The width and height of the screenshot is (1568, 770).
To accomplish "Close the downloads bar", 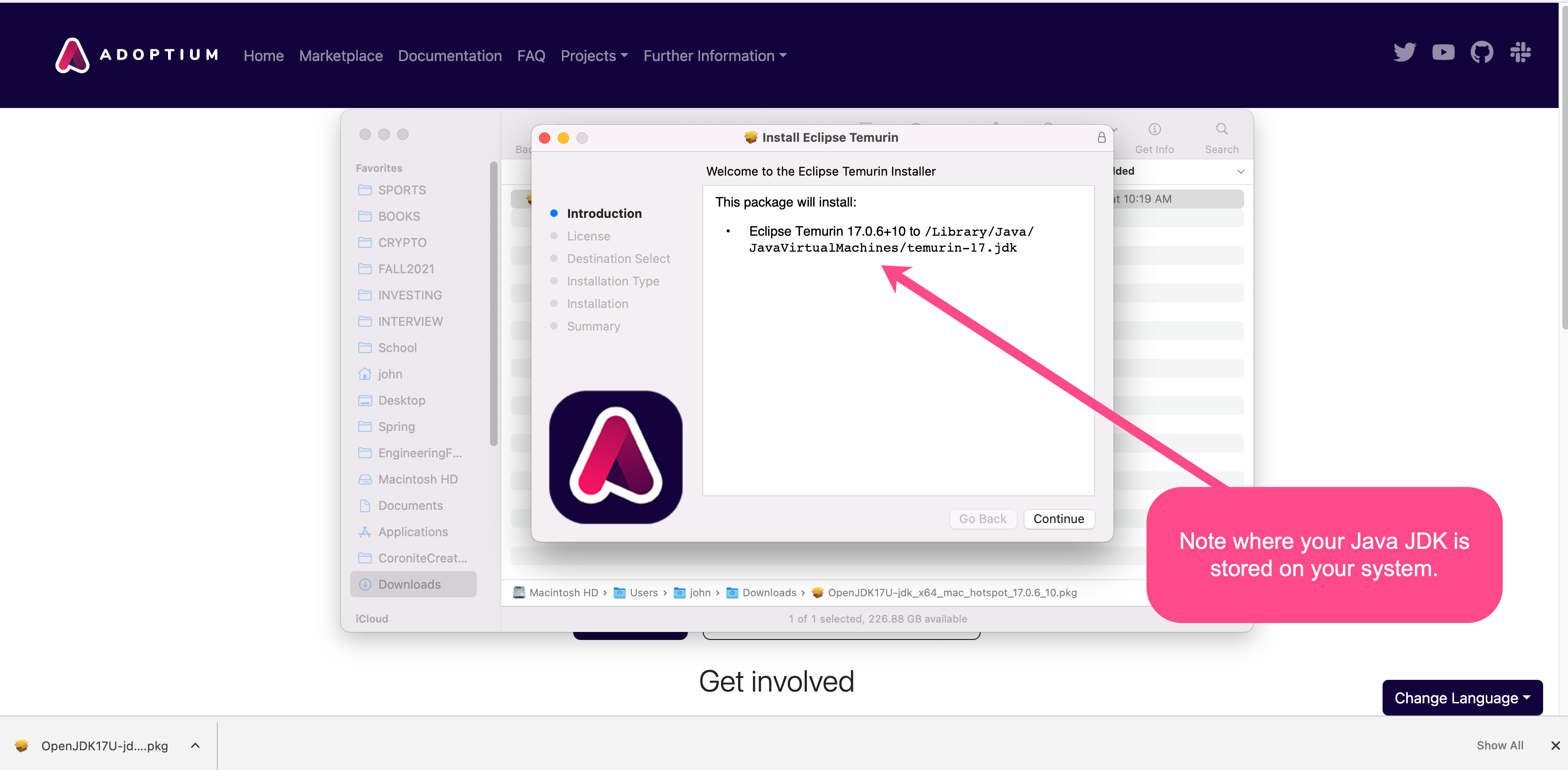I will (1554, 745).
